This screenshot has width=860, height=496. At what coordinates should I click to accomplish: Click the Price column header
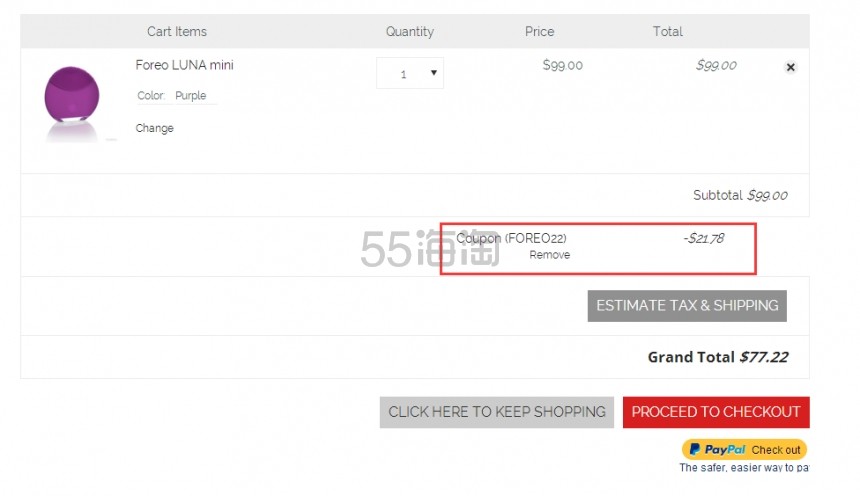(539, 31)
